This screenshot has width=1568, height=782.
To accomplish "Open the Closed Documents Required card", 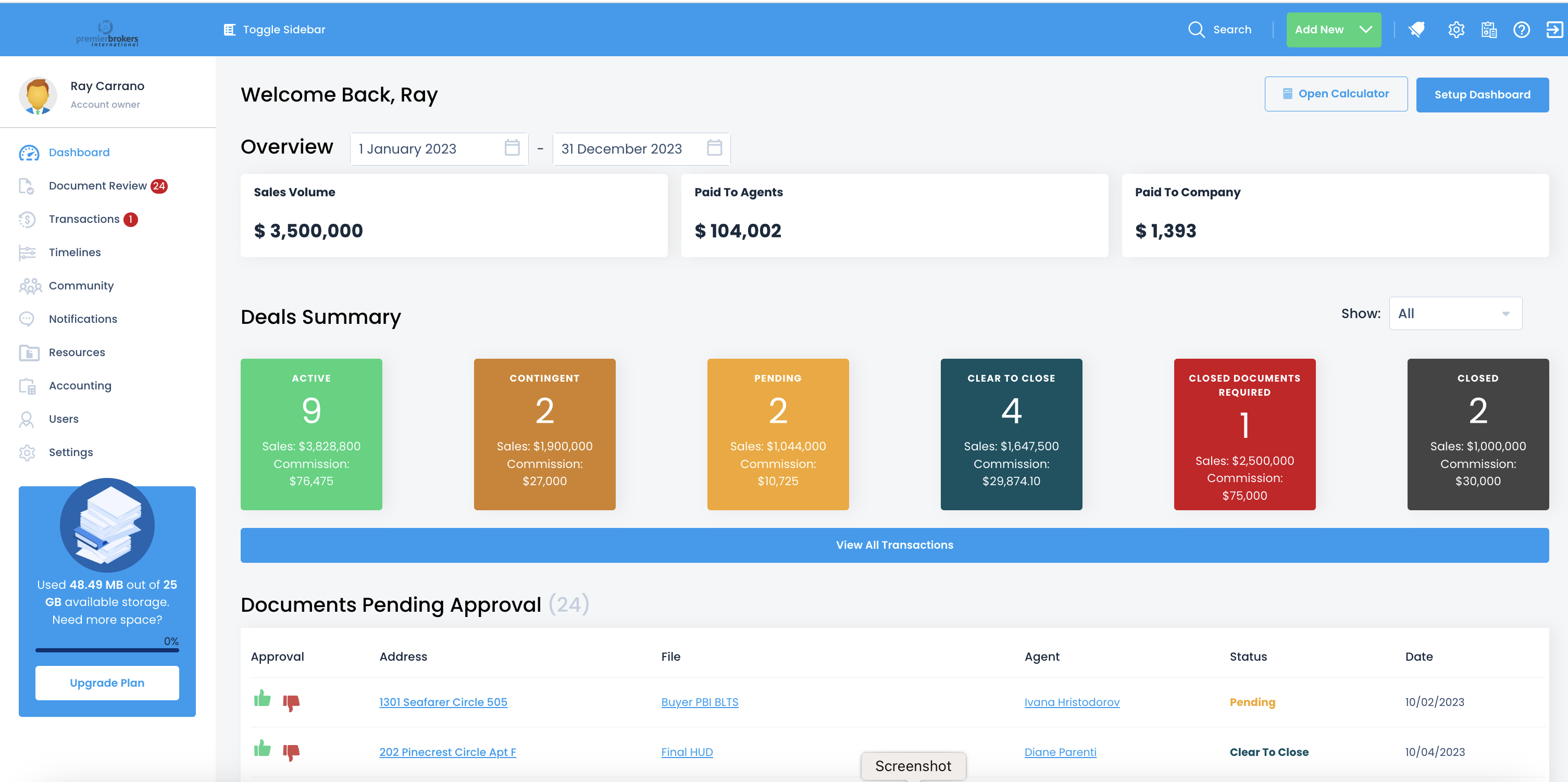I will [1244, 435].
